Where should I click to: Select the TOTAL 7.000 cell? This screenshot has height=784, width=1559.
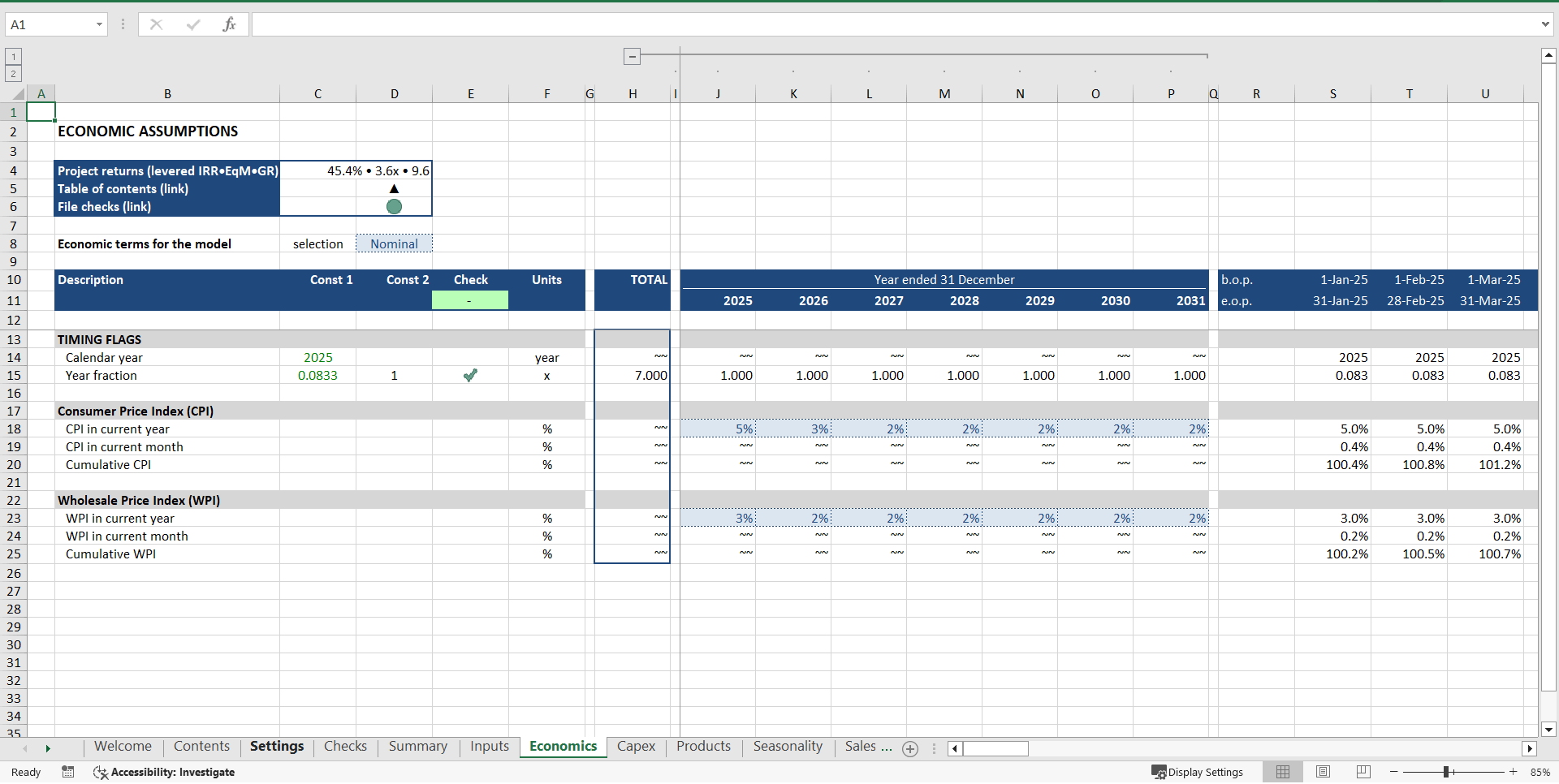633,375
